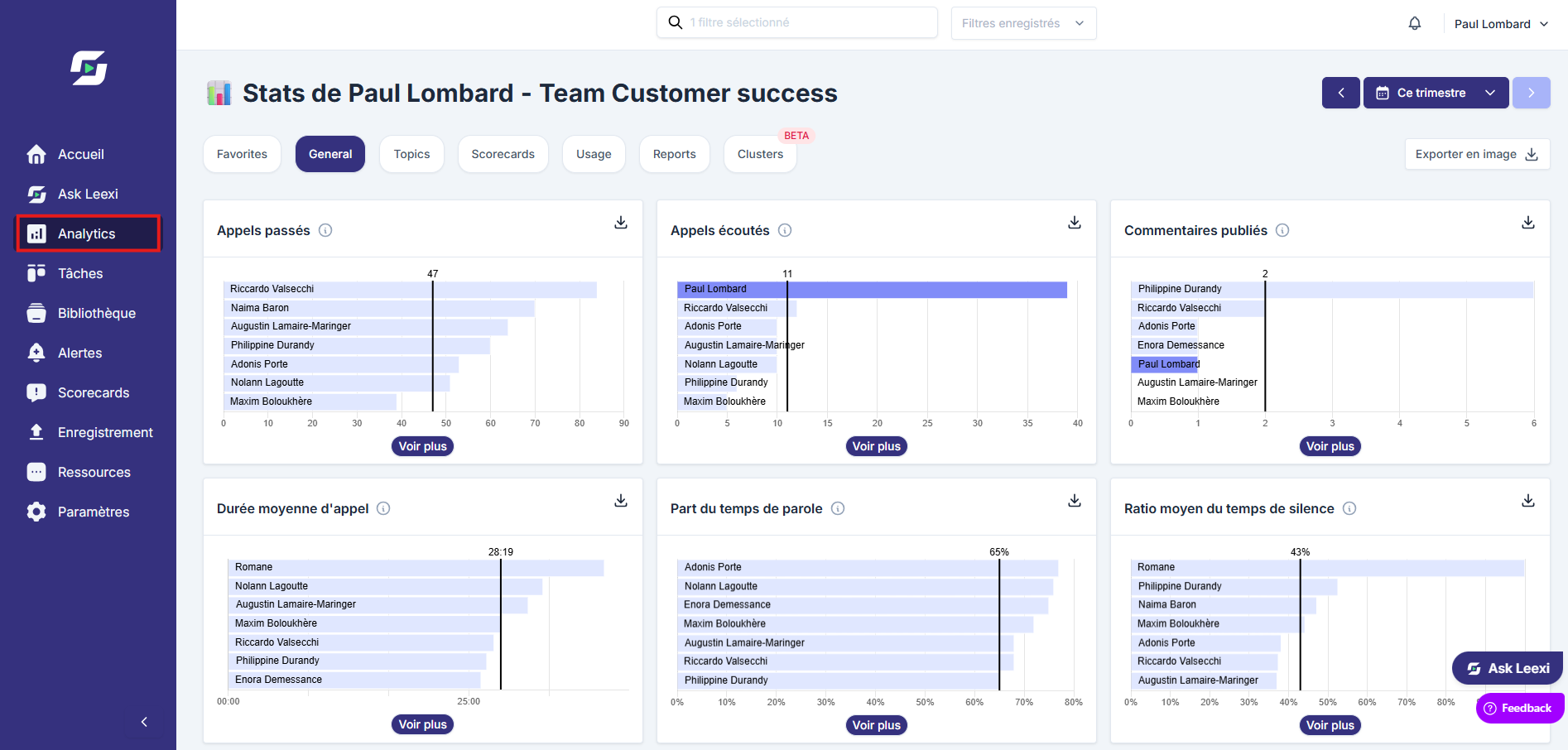Show info for Ratio moyen du temps de silence
This screenshot has width=1568, height=750.
pos(1349,508)
